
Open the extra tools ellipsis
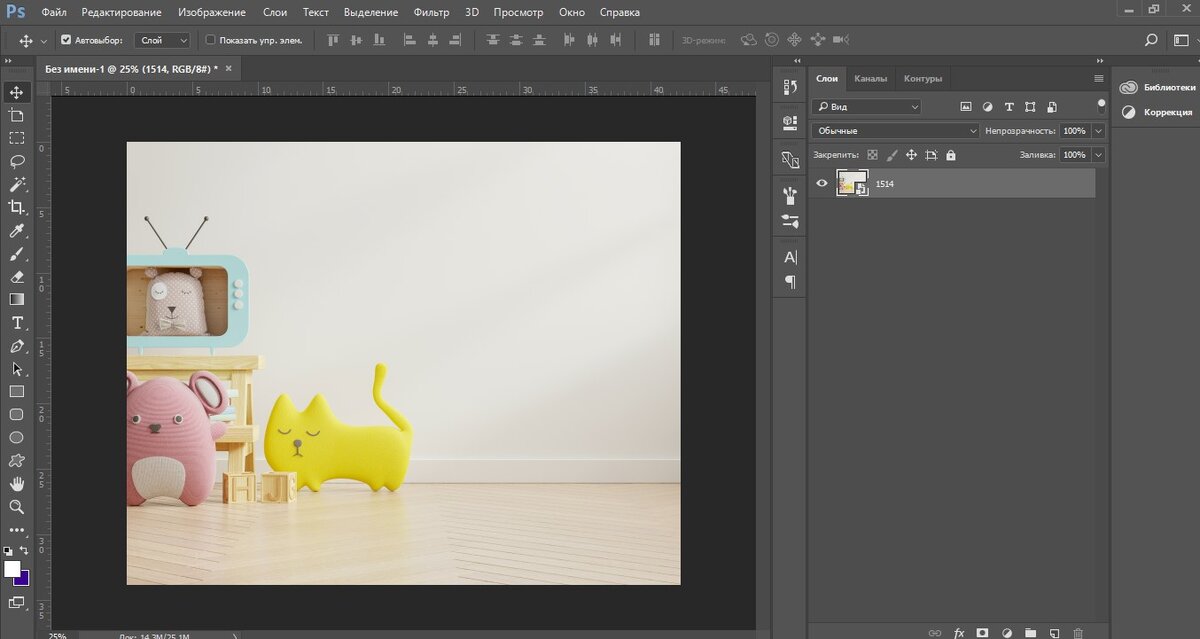[17, 530]
